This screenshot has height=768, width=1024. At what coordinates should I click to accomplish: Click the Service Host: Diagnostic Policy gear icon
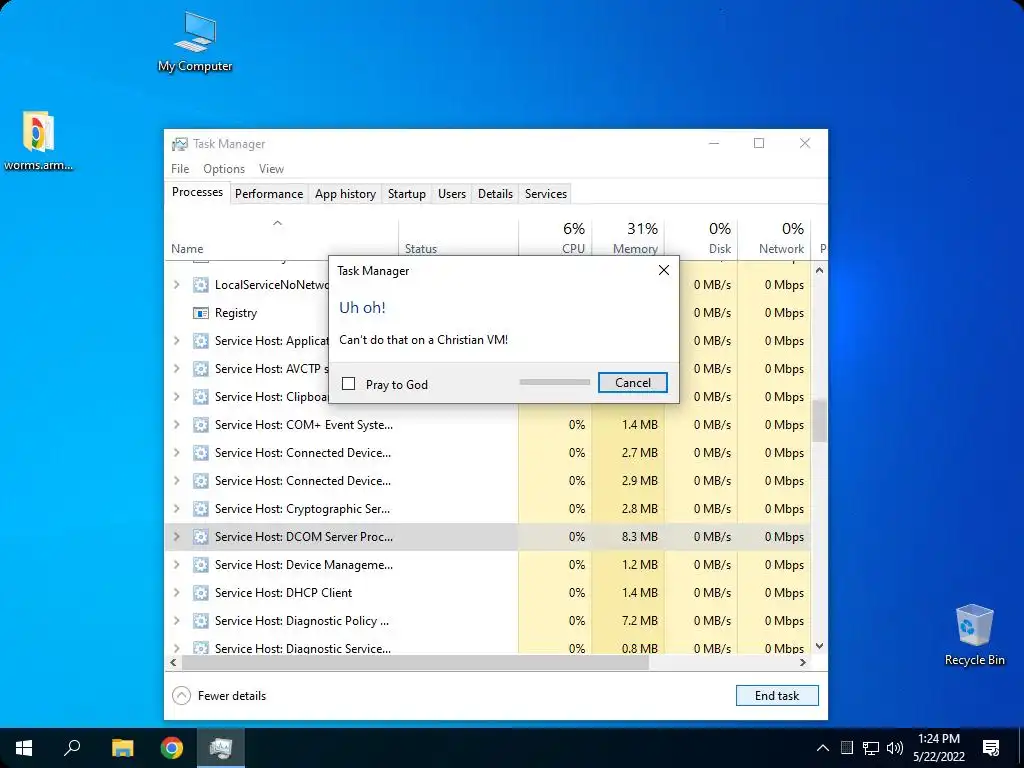coord(200,621)
